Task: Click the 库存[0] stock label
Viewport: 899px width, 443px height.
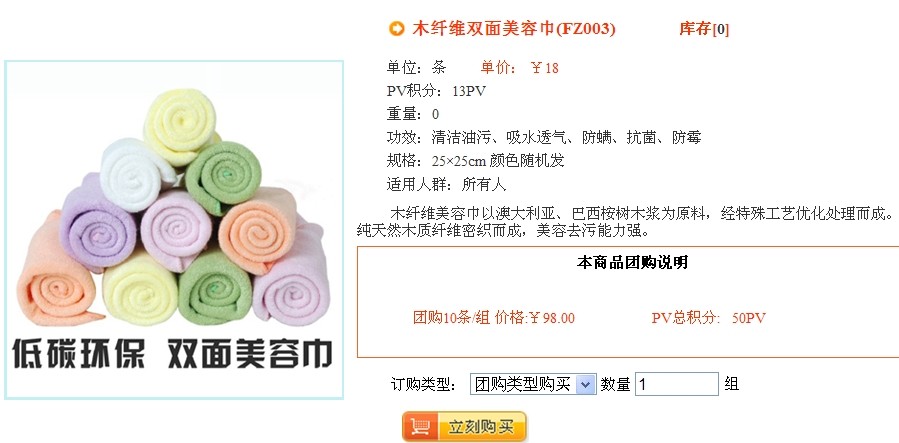Action: 704,29
